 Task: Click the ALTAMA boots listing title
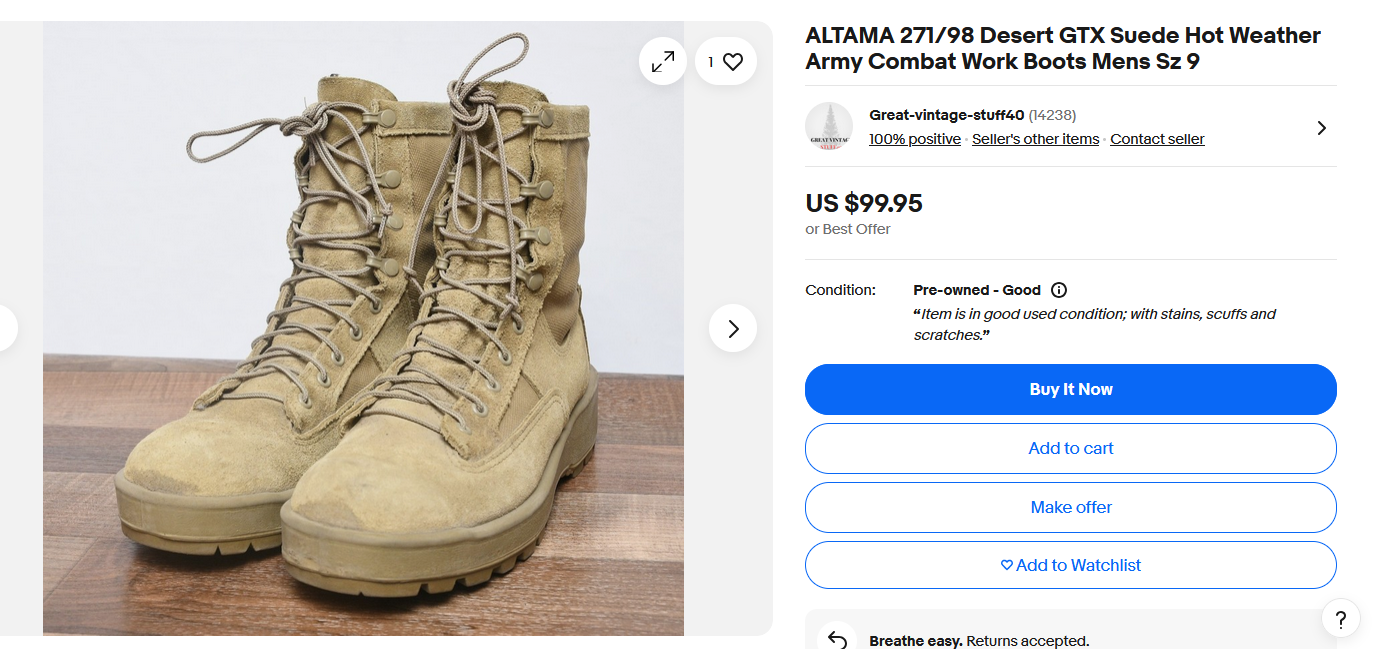click(x=1062, y=48)
